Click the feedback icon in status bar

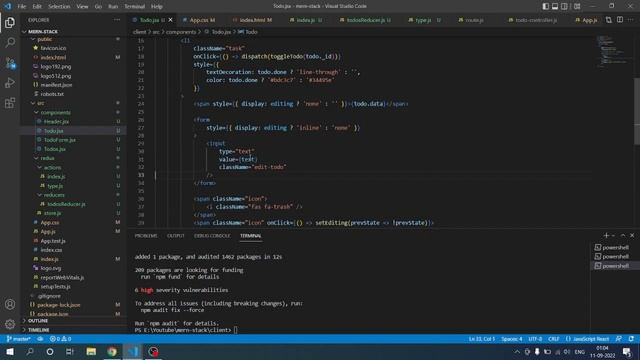619,339
